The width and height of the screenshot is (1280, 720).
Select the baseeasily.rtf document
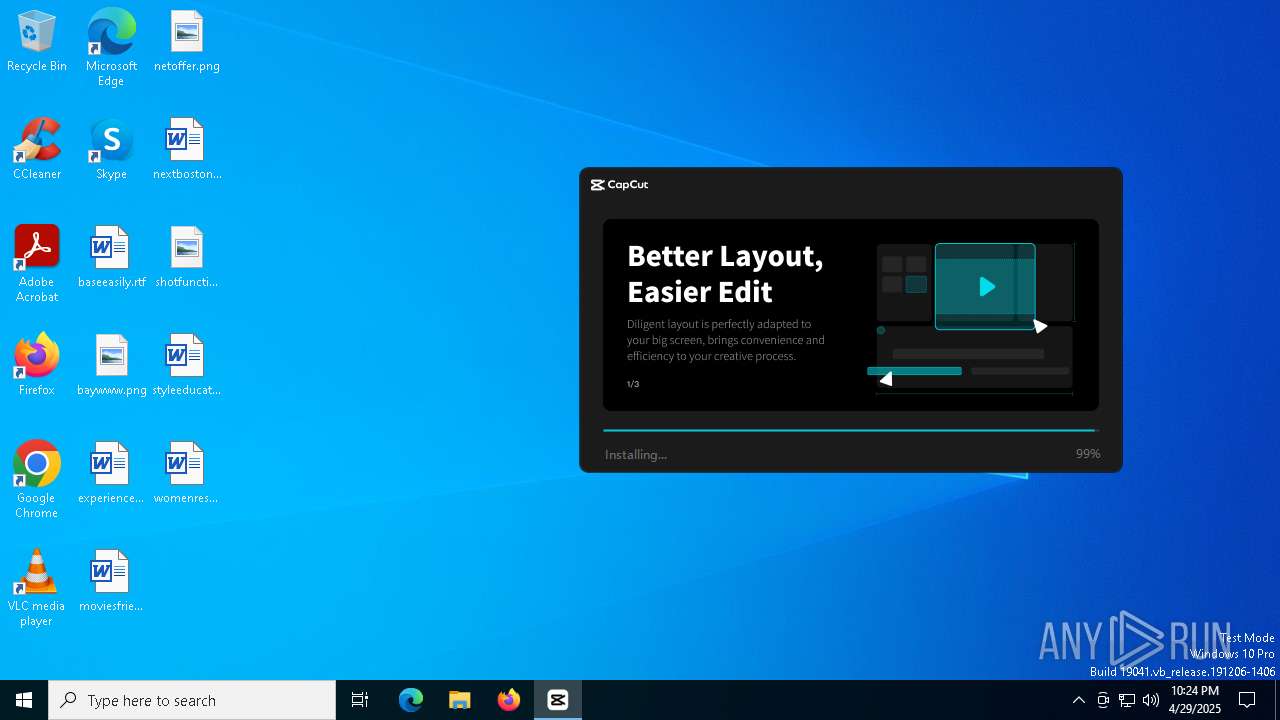[x=111, y=258]
